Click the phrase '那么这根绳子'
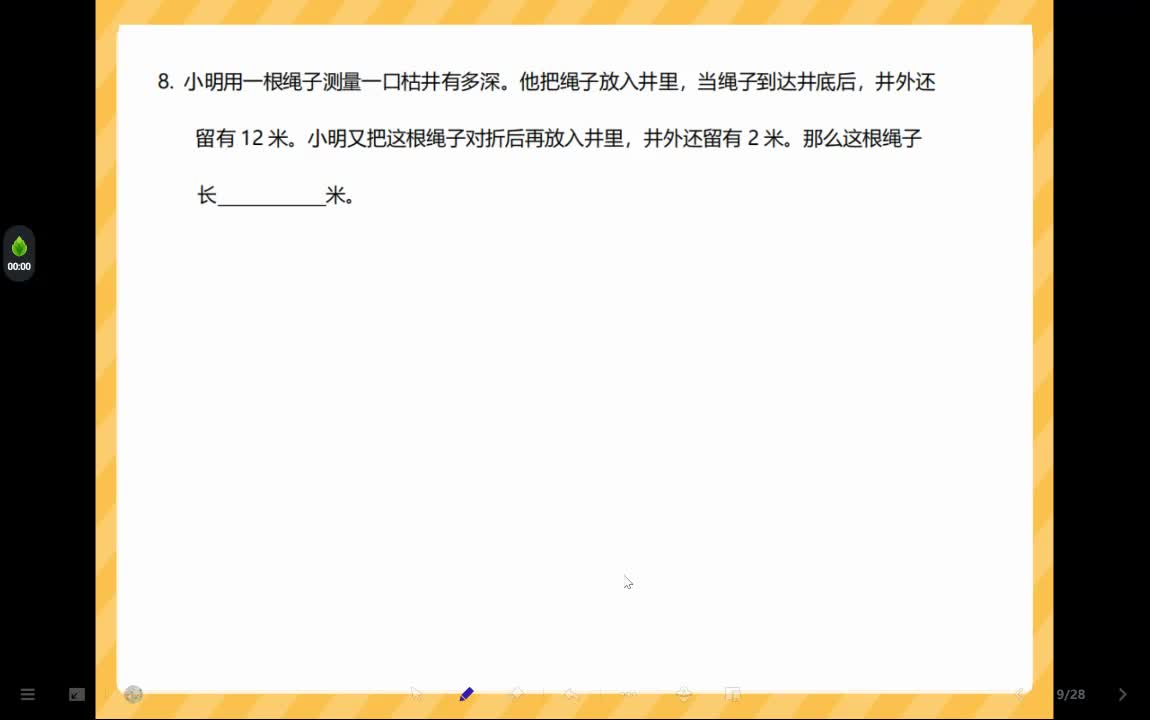The image size is (1150, 720). 862,139
